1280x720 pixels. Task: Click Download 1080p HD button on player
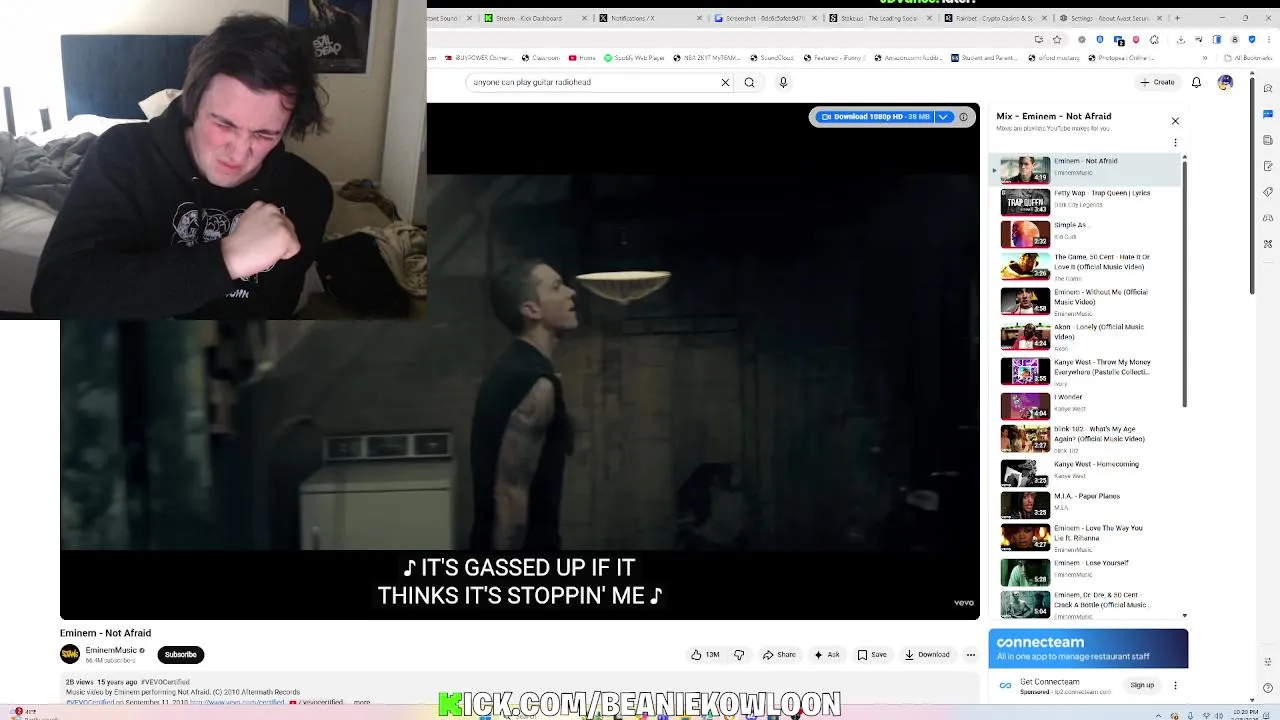tap(876, 117)
